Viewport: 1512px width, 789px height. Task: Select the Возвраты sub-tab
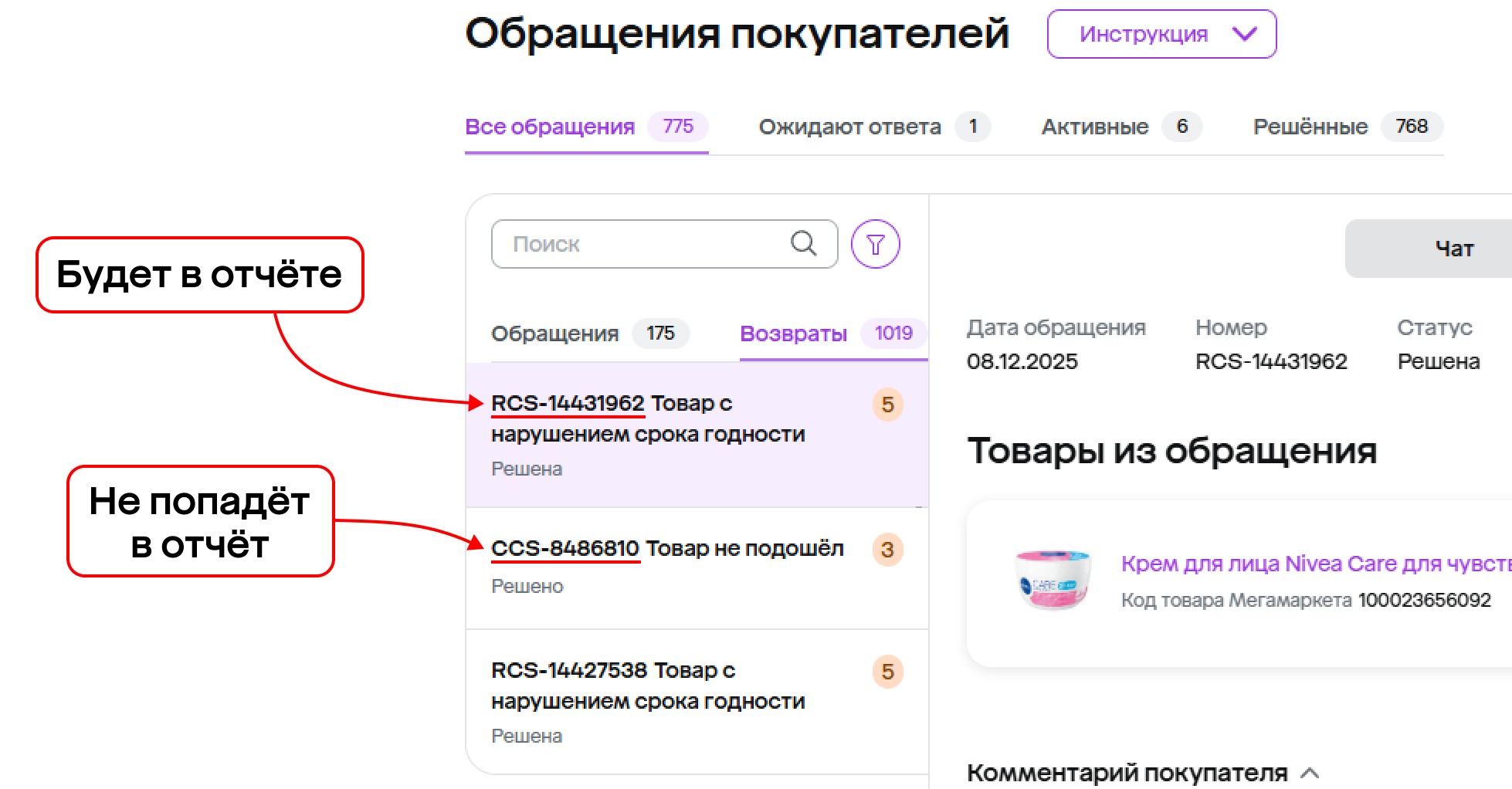click(793, 334)
